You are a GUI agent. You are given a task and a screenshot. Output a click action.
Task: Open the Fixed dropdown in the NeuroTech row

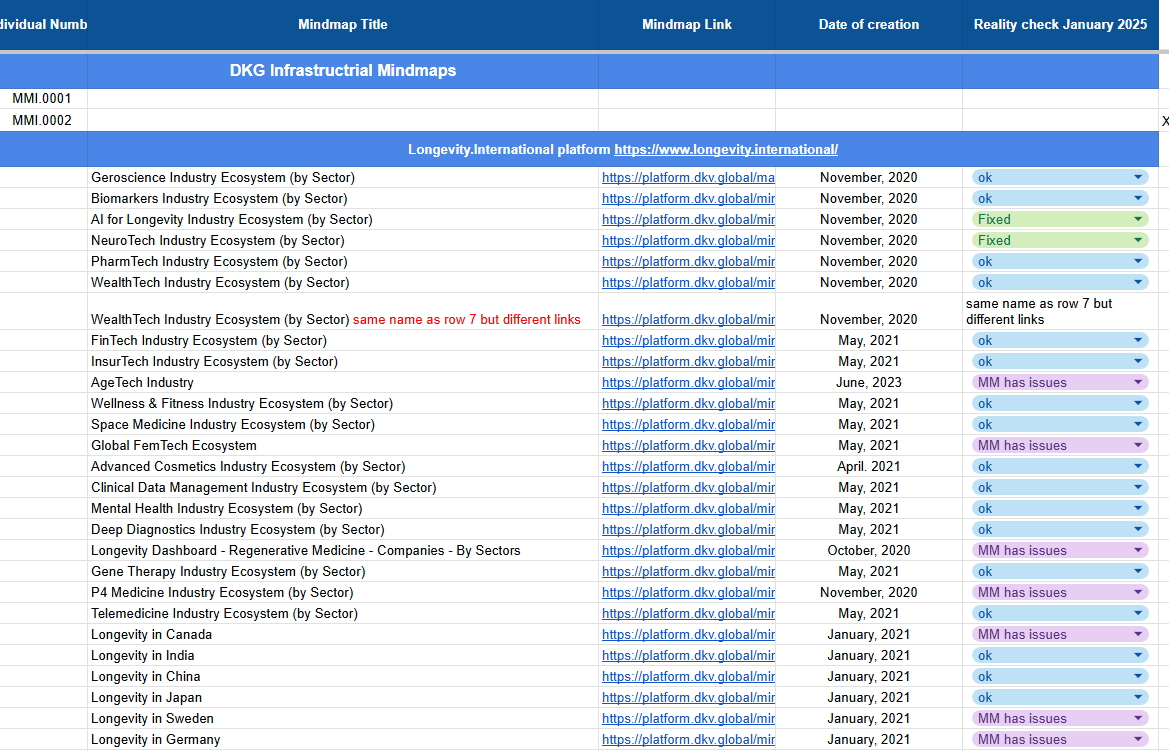(1138, 241)
